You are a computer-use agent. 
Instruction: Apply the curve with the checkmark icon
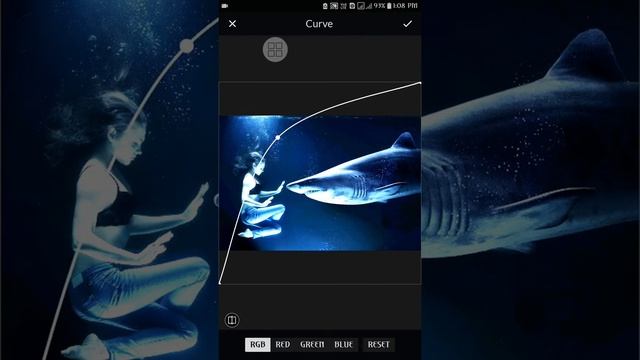(x=407, y=24)
